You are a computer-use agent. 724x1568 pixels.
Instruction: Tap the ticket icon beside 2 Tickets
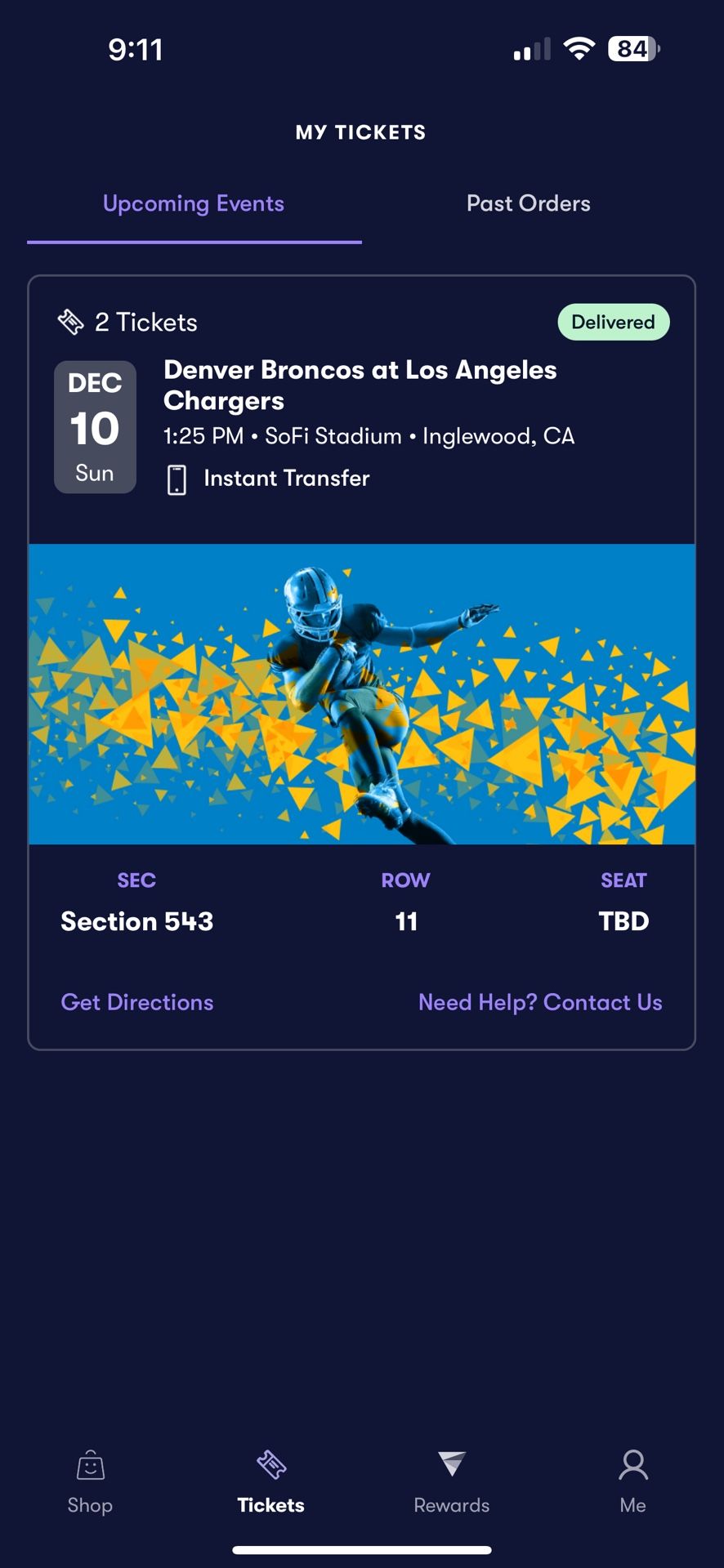point(71,323)
